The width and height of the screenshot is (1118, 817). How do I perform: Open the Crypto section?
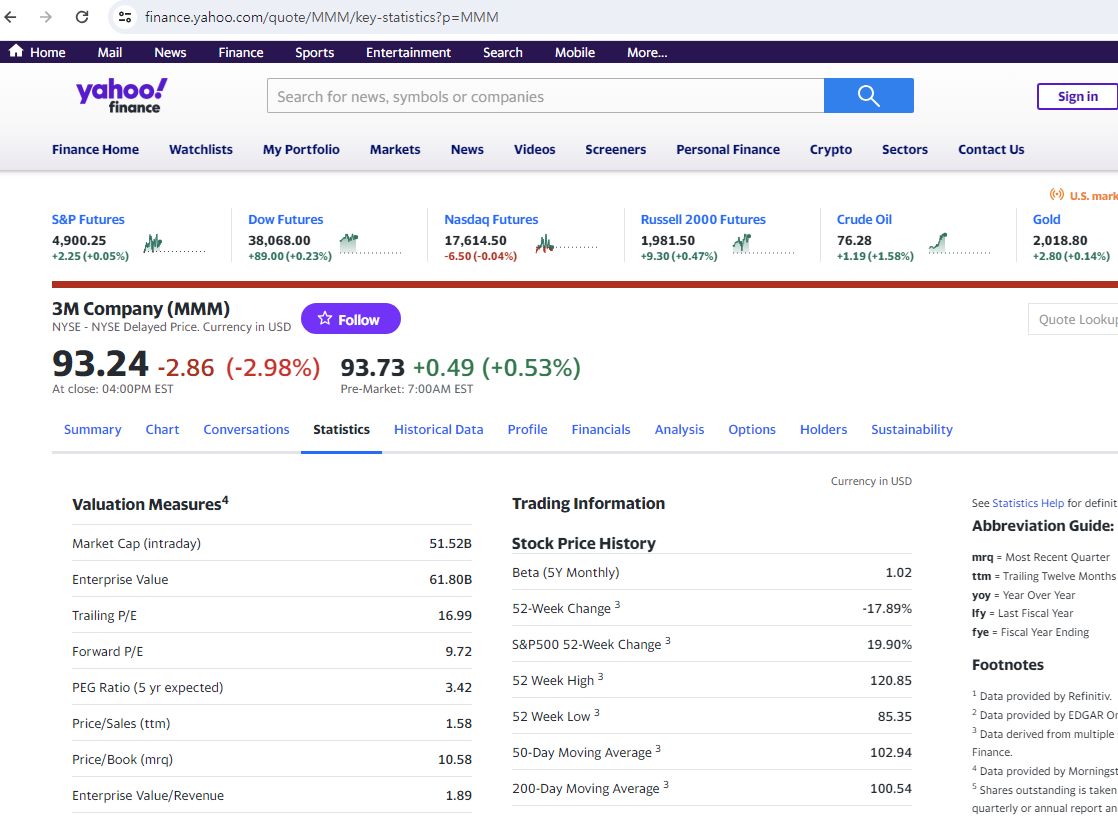pyautogui.click(x=831, y=149)
